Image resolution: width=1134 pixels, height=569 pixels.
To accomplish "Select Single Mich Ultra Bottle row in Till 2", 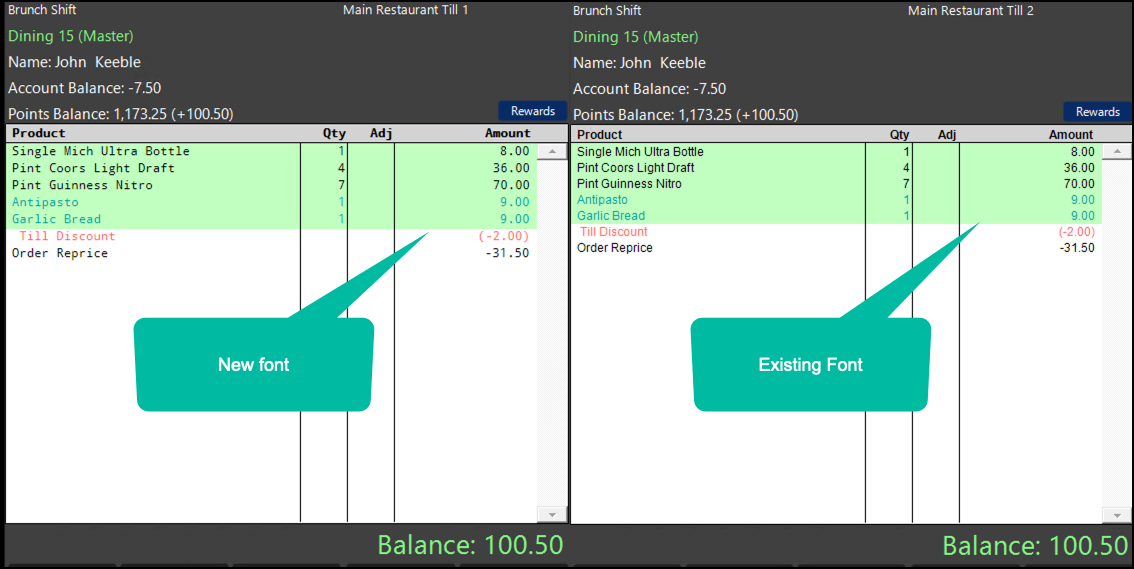I will point(837,152).
